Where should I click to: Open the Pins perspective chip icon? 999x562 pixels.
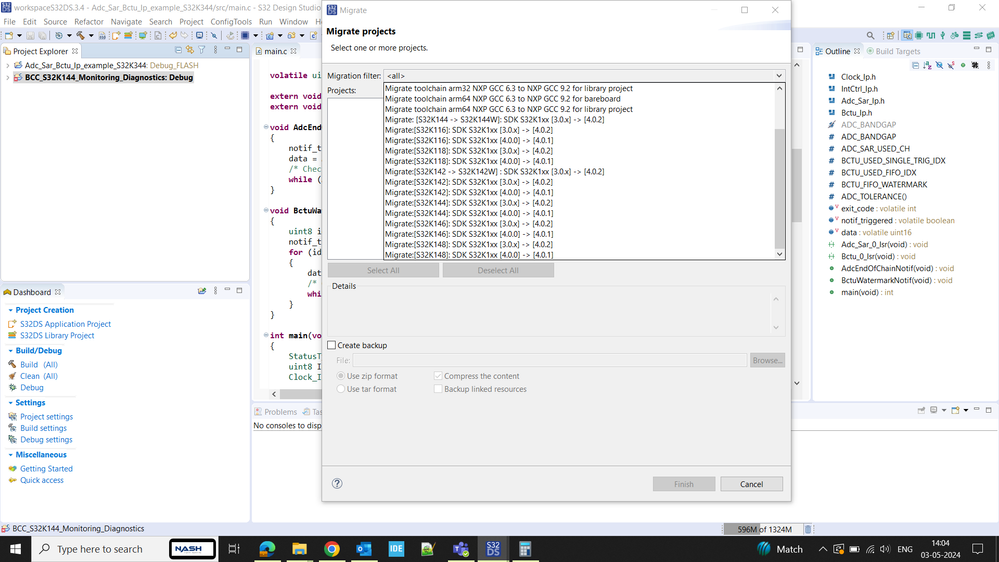pyautogui.click(x=919, y=35)
